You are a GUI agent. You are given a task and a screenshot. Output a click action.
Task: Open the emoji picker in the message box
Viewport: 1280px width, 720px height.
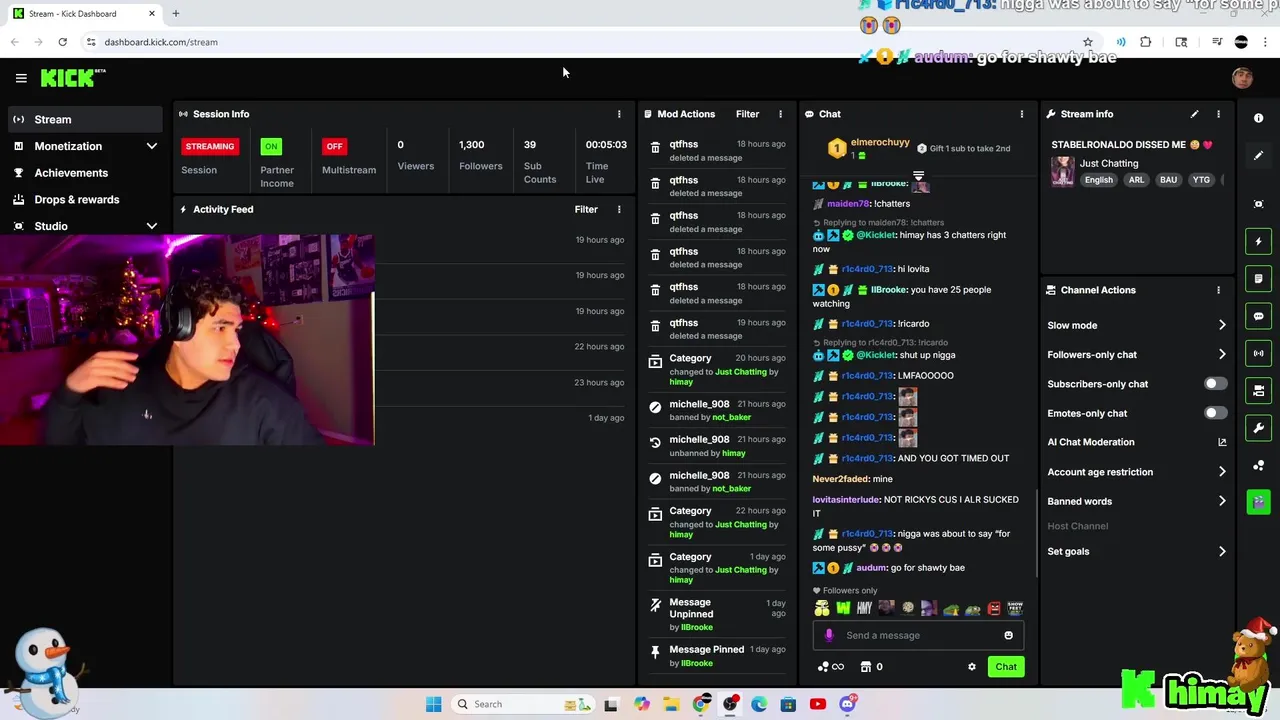1008,635
